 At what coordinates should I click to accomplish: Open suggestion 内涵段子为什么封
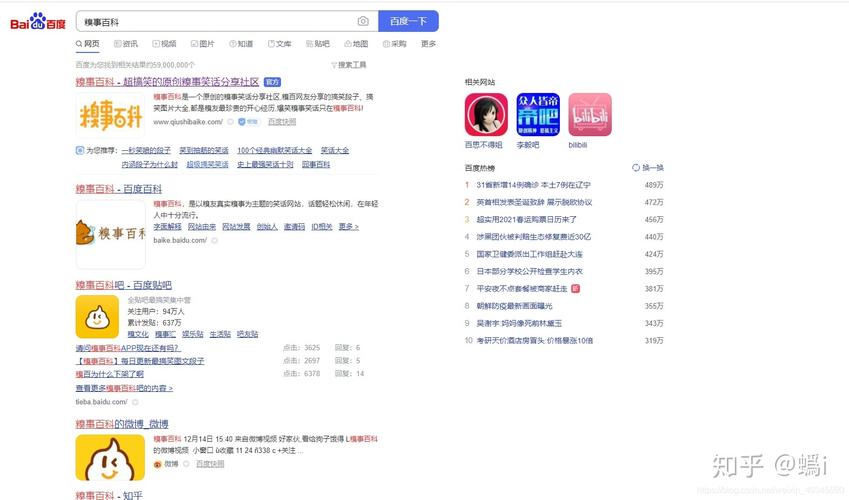[150, 164]
